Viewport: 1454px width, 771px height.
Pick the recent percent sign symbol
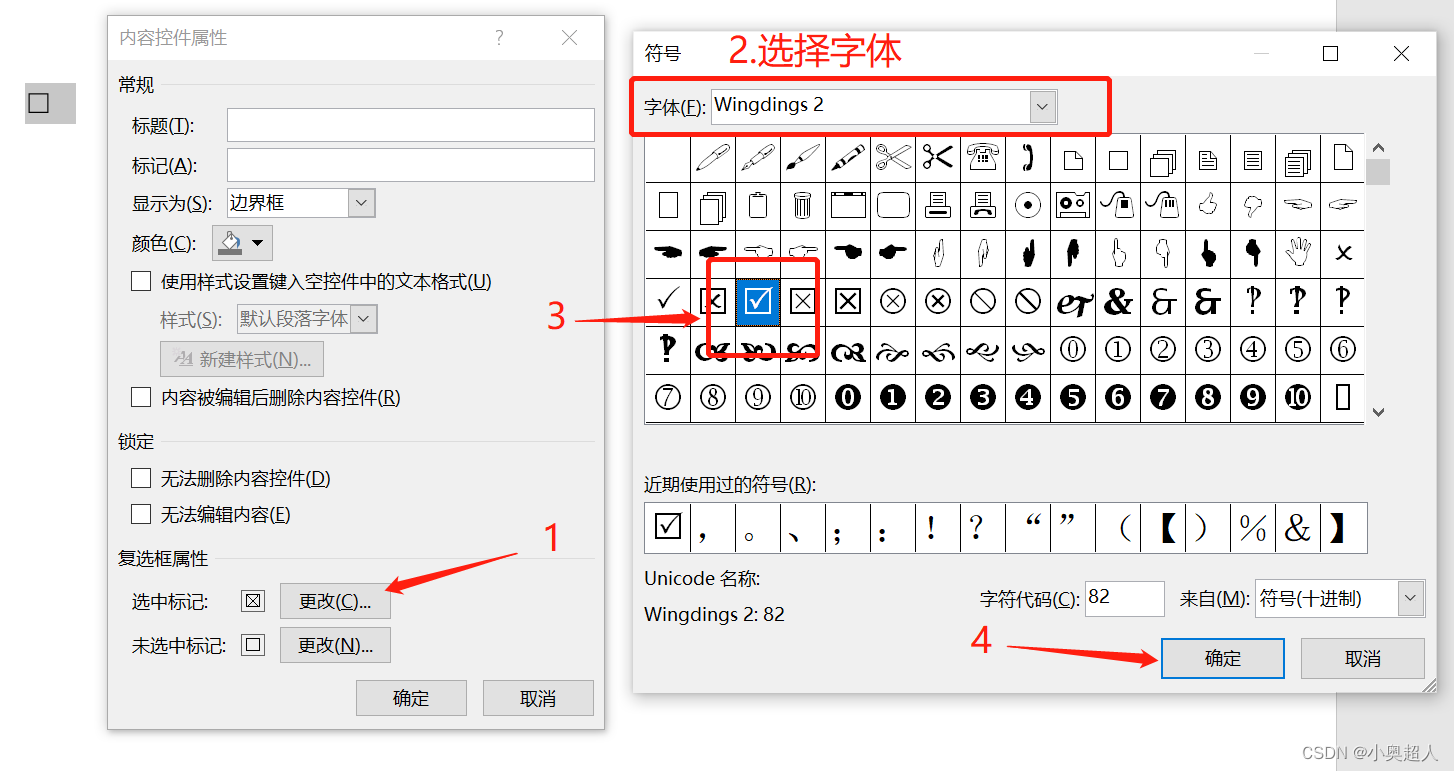coord(1253,528)
